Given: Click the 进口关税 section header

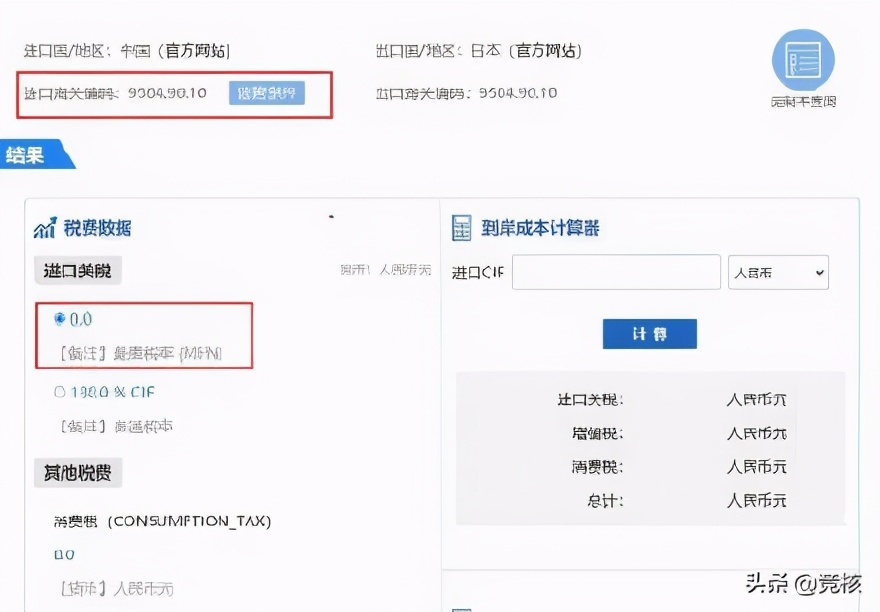Looking at the screenshot, I should point(77,269).
